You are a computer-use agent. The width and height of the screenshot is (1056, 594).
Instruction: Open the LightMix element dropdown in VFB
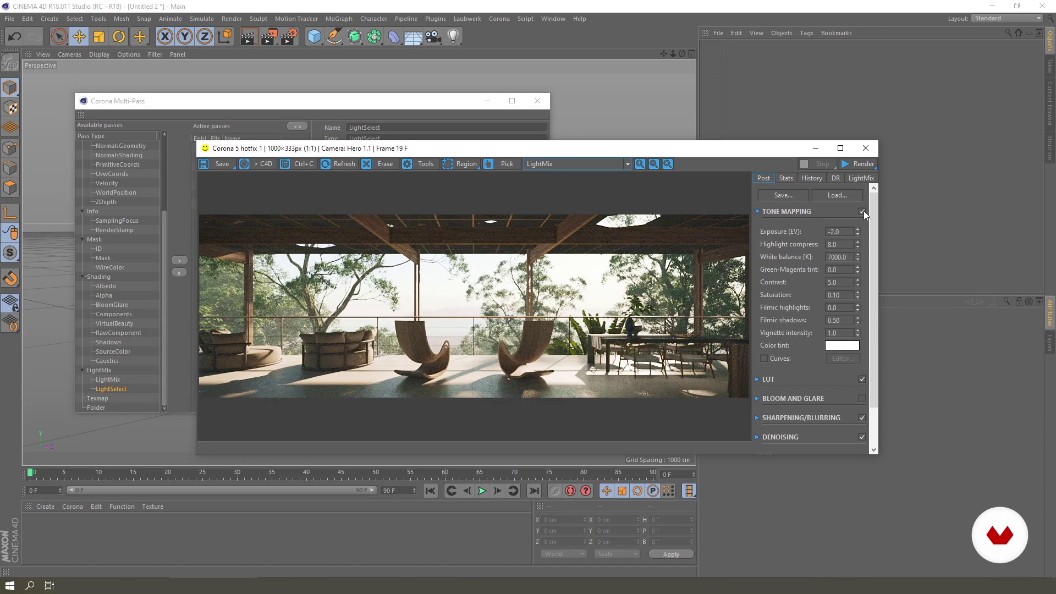(627, 163)
